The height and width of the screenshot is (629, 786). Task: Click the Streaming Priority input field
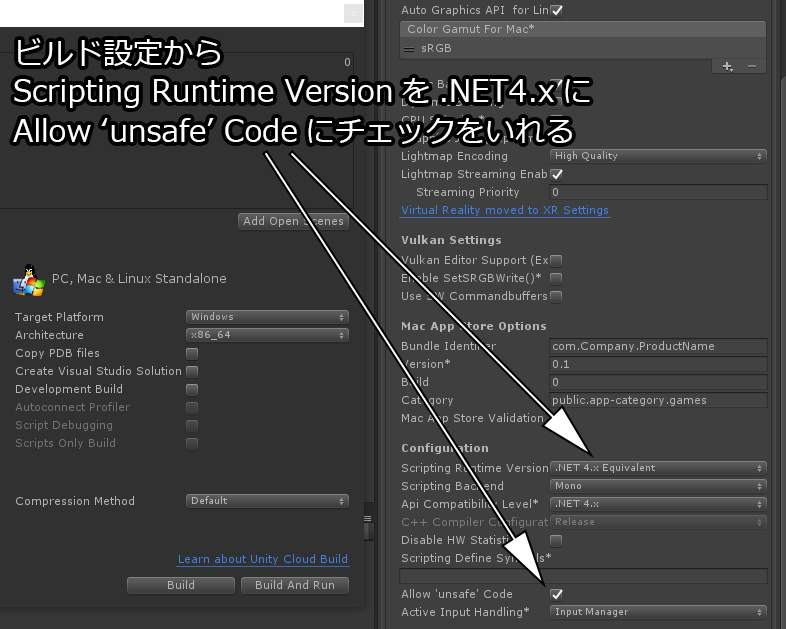click(x=658, y=192)
